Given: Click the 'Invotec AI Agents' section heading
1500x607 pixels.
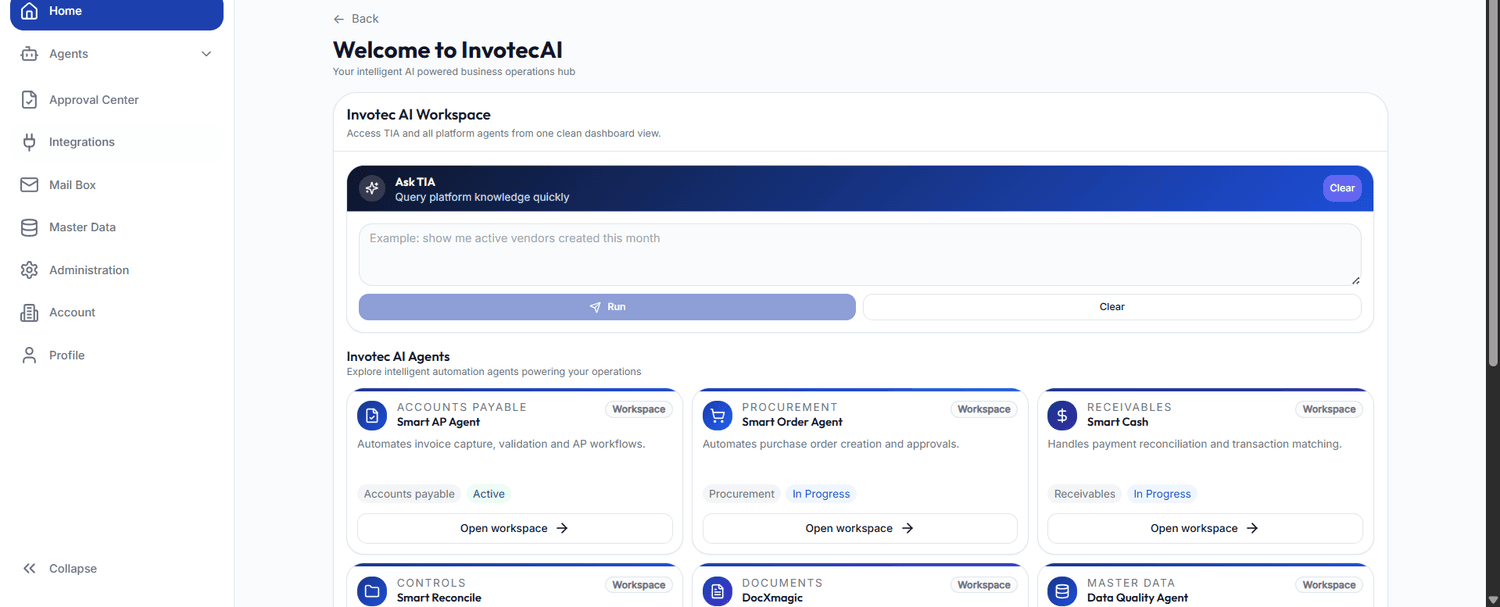Looking at the screenshot, I should [398, 357].
